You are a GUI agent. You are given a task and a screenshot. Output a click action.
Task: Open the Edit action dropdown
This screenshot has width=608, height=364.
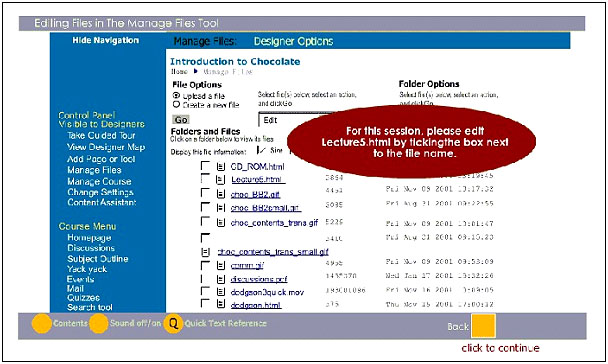coord(295,120)
